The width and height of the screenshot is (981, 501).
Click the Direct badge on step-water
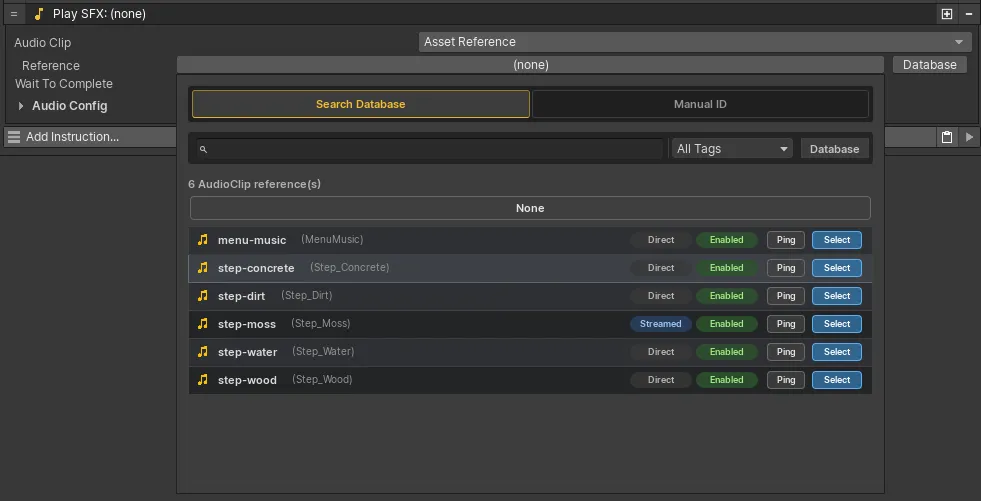click(x=661, y=352)
